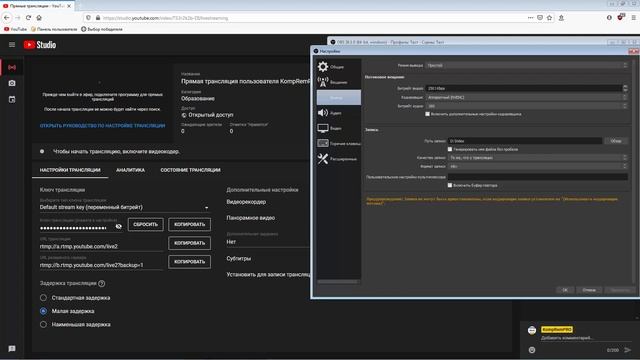This screenshot has height=360, width=640.
Task: Open the Default stream key dropdown
Action: (x=124, y=207)
